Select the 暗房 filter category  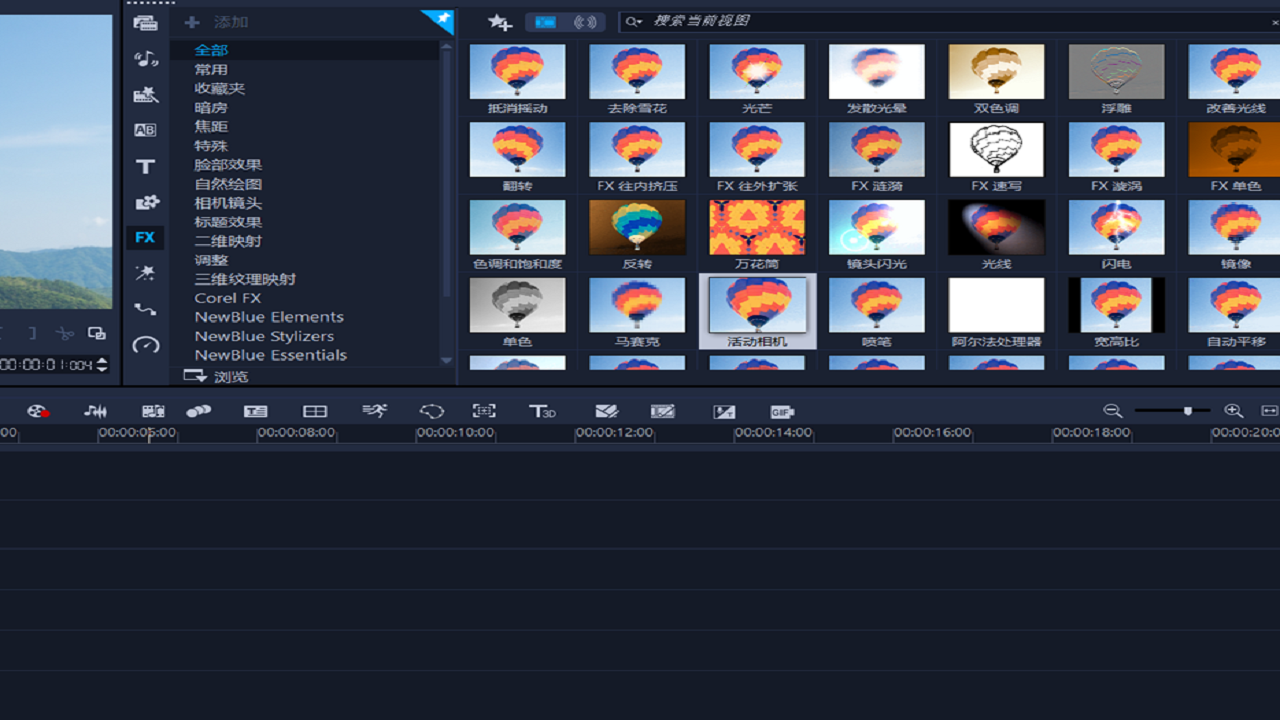coord(211,107)
